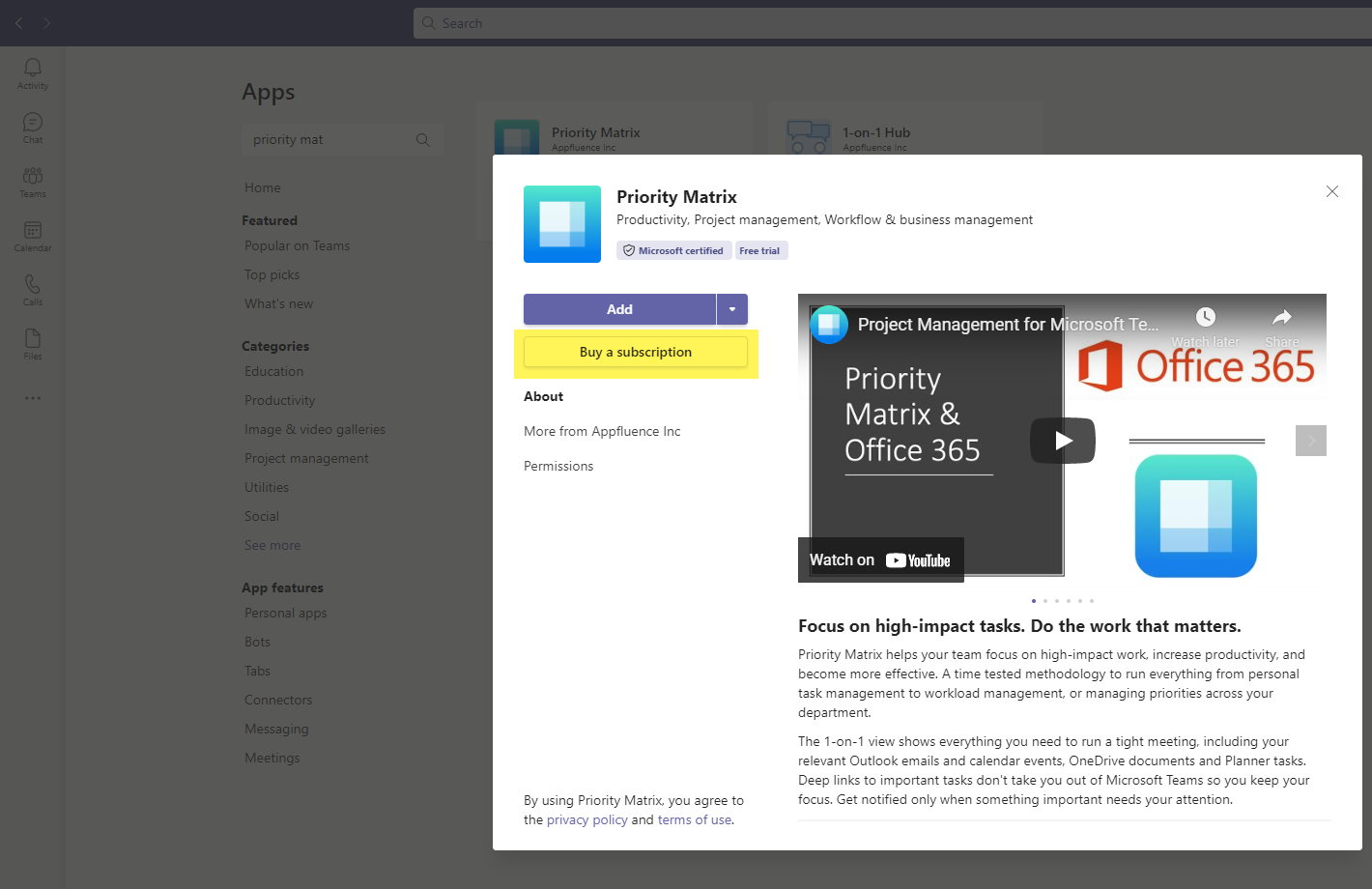The image size is (1372, 889).
Task: Close the Priority Matrix dialog
Action: click(1331, 191)
